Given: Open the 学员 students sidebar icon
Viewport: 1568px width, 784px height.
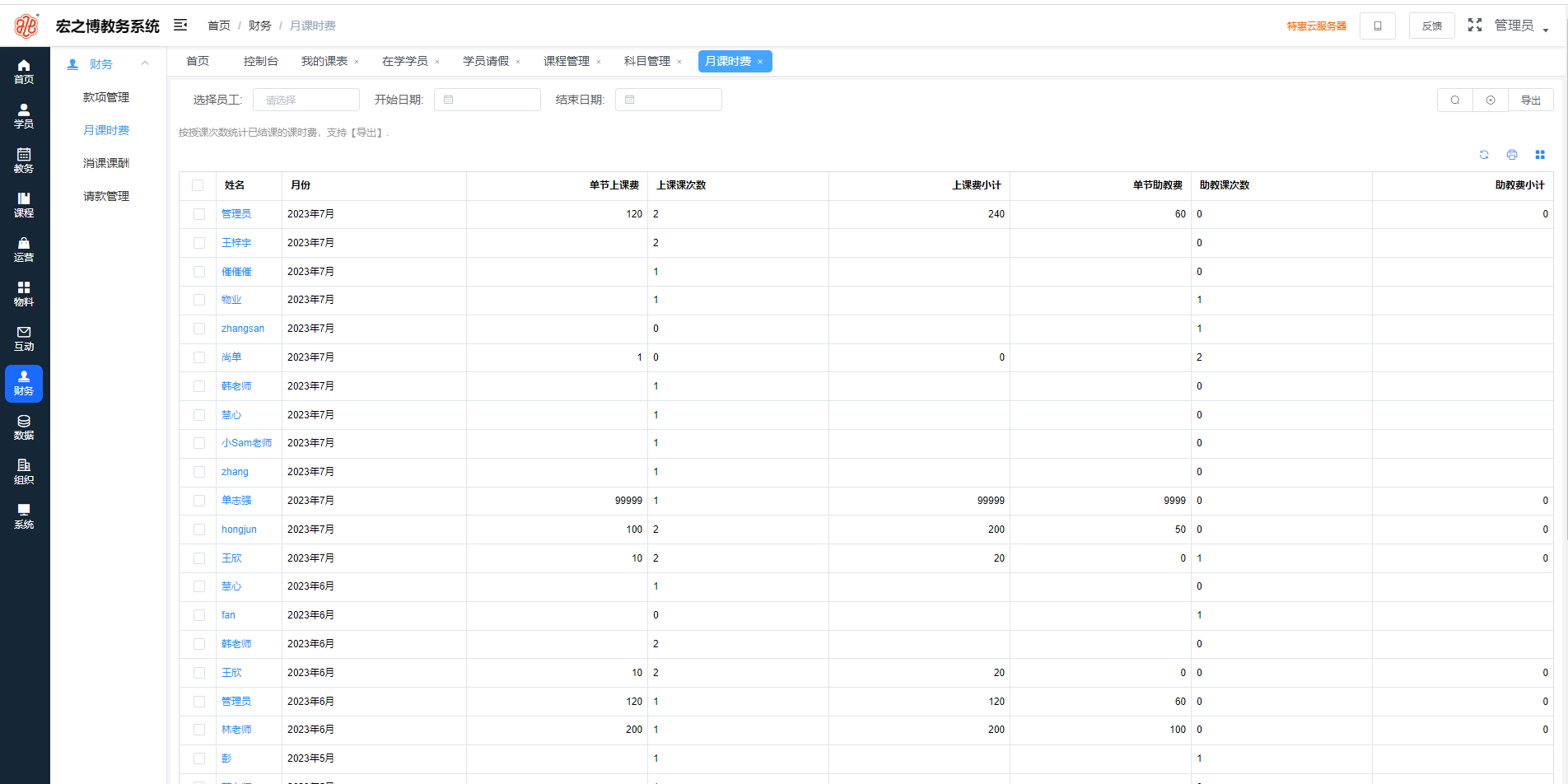Looking at the screenshot, I should pos(24,117).
